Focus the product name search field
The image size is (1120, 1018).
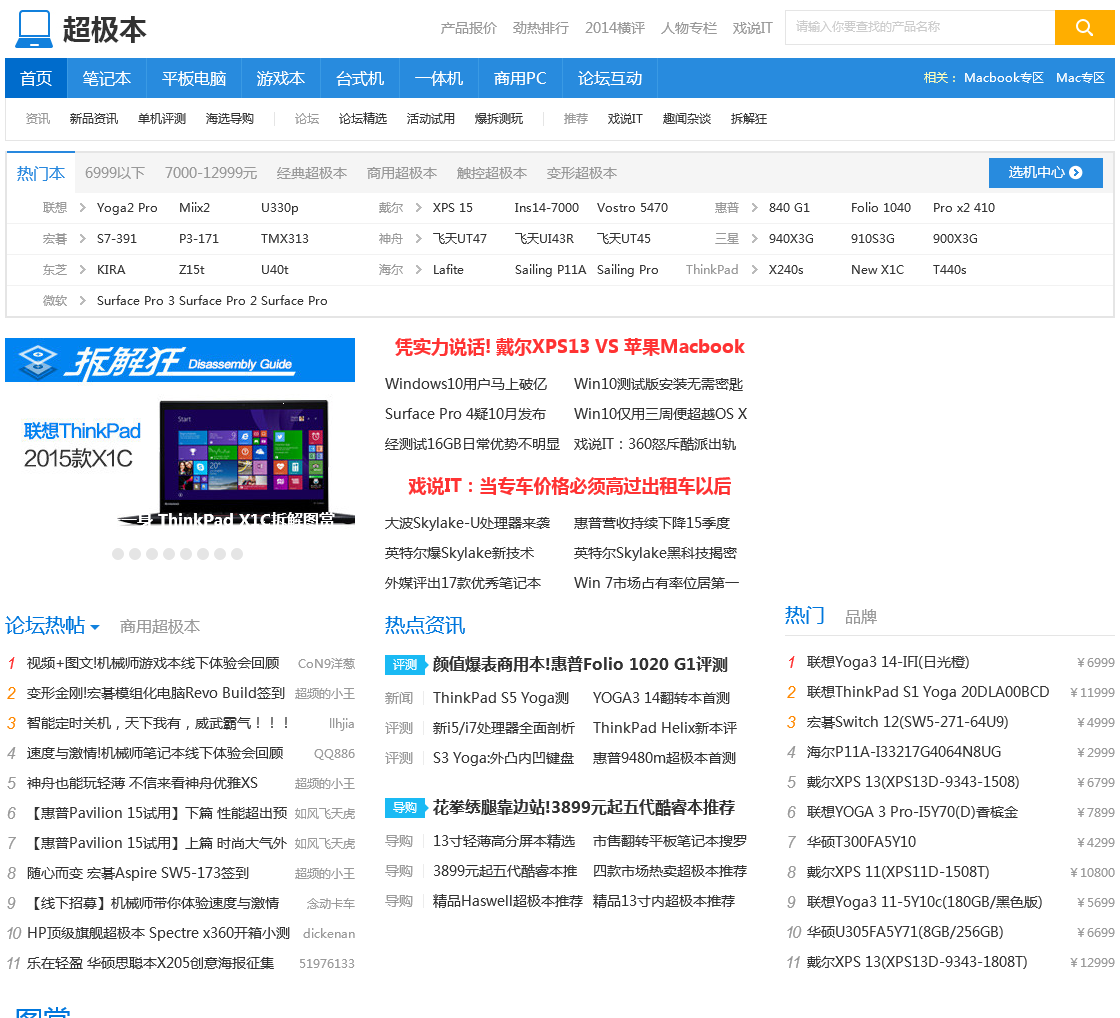click(x=919, y=27)
